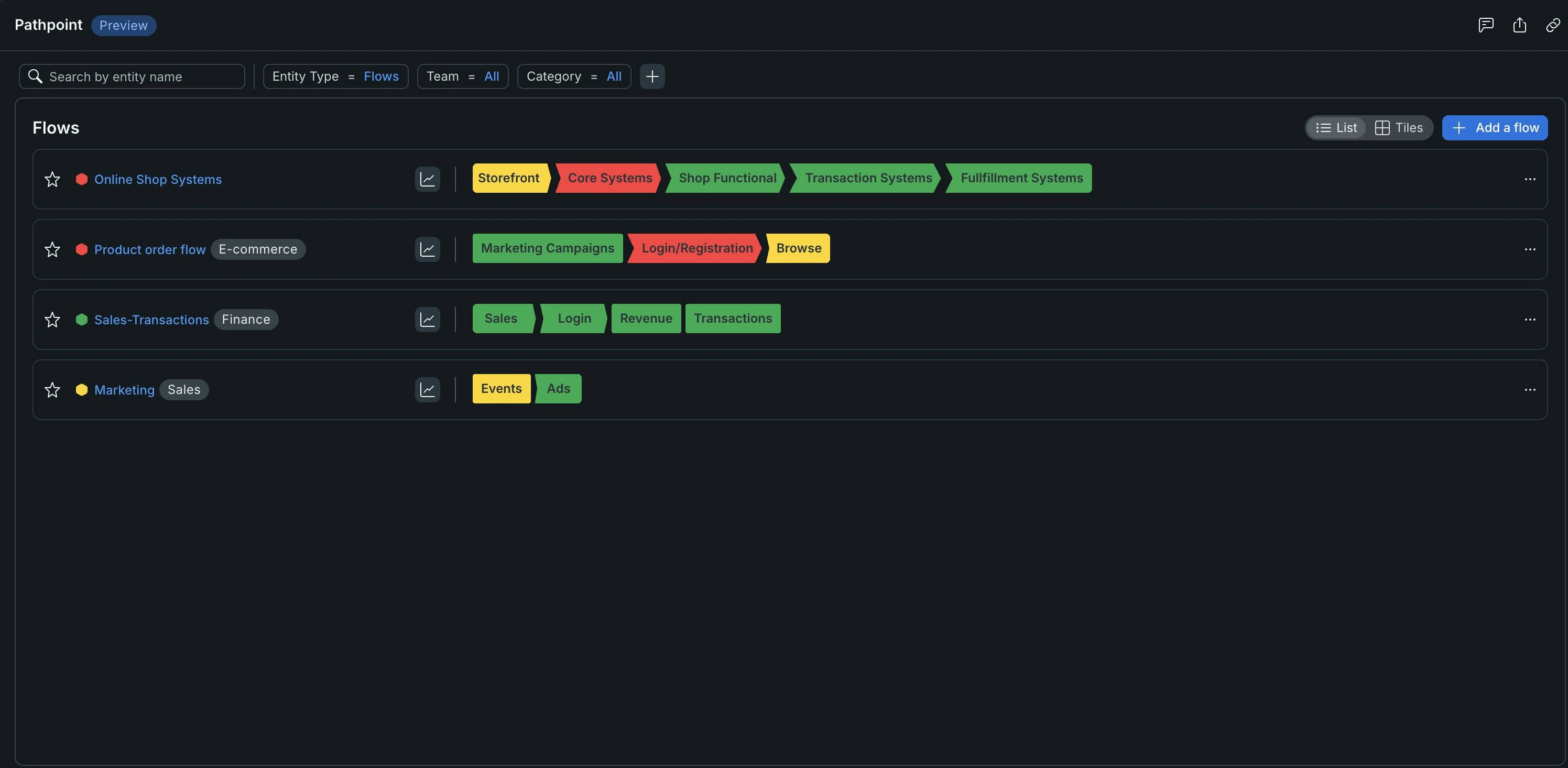Open the Marketing flow link
This screenshot has width=1568, height=768.
[x=124, y=389]
